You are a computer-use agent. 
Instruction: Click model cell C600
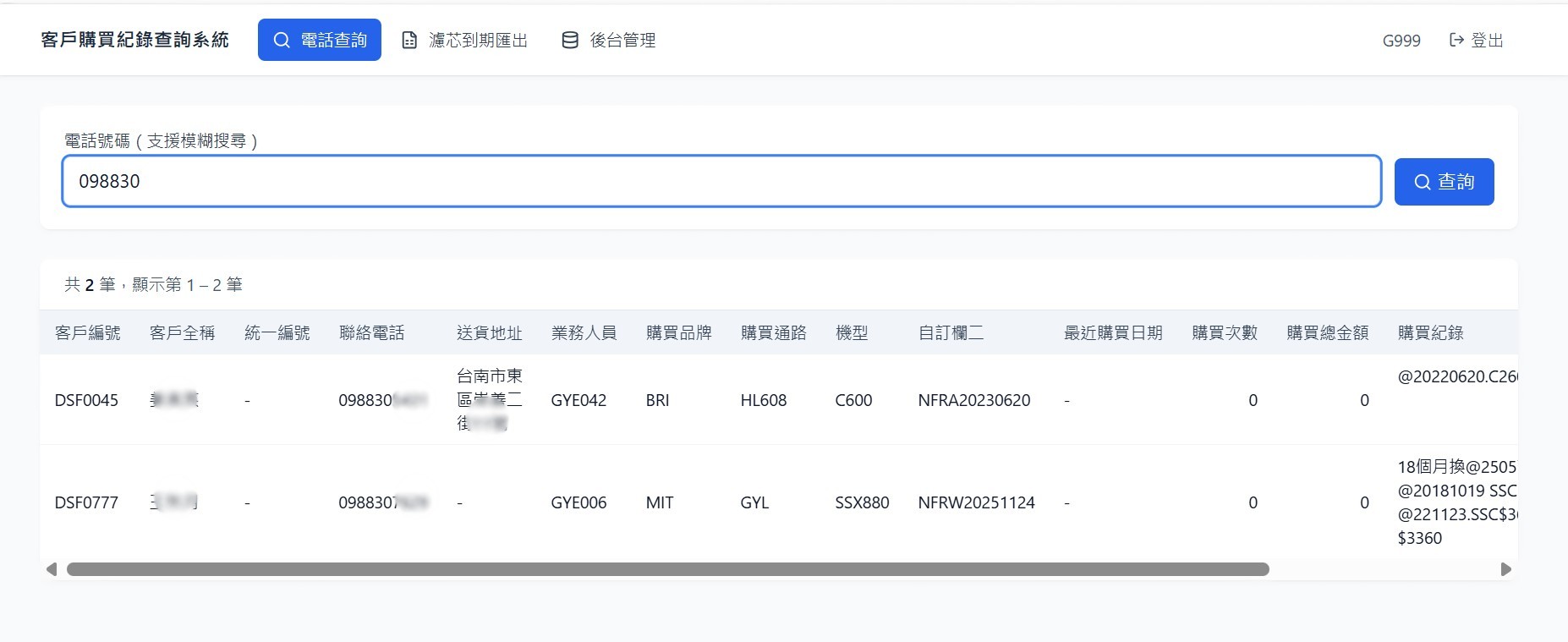tap(853, 400)
